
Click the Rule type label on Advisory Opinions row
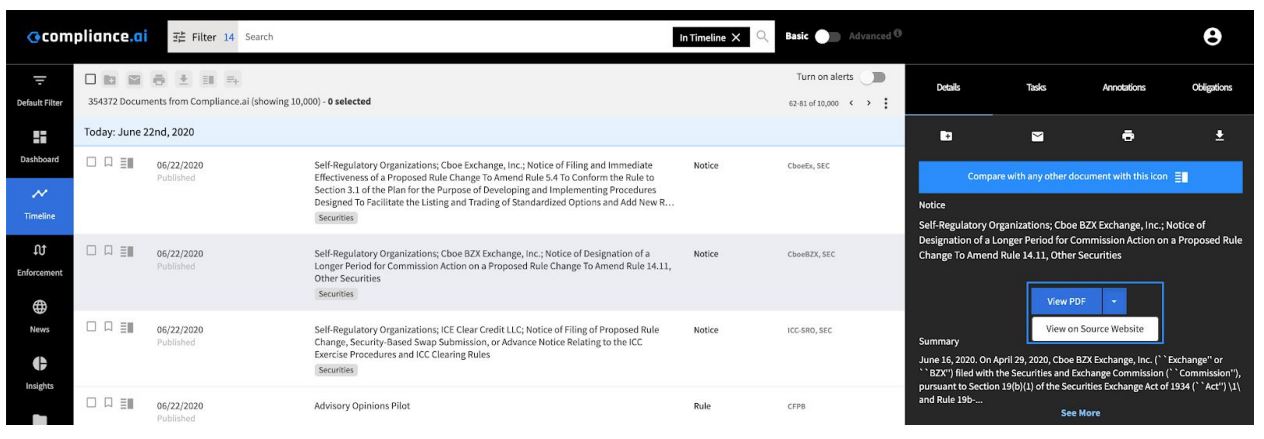pos(702,406)
